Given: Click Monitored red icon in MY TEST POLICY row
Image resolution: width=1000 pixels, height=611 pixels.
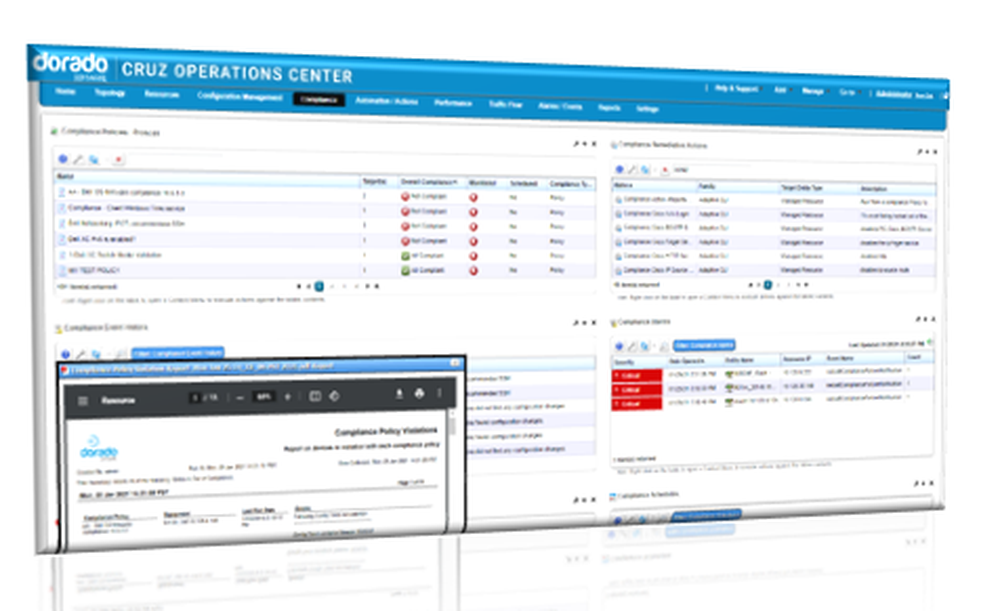Looking at the screenshot, I should 473,270.
